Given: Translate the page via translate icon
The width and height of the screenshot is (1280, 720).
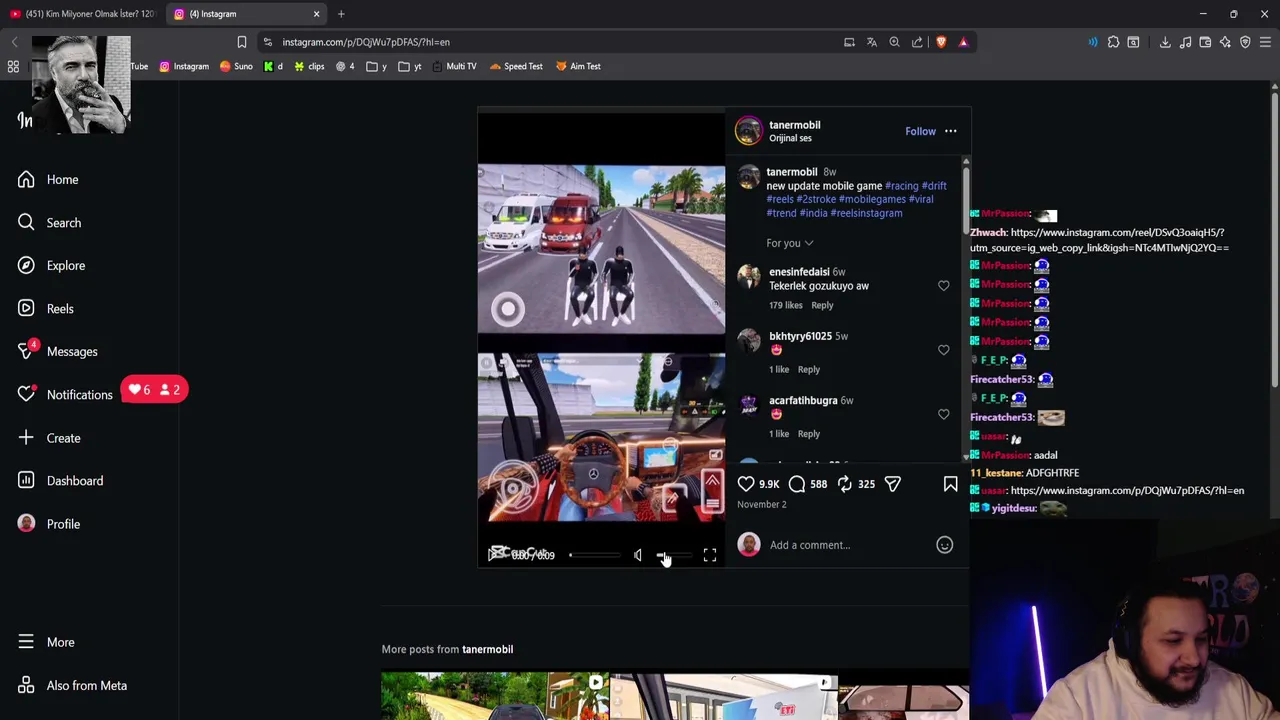Looking at the screenshot, I should tap(872, 42).
